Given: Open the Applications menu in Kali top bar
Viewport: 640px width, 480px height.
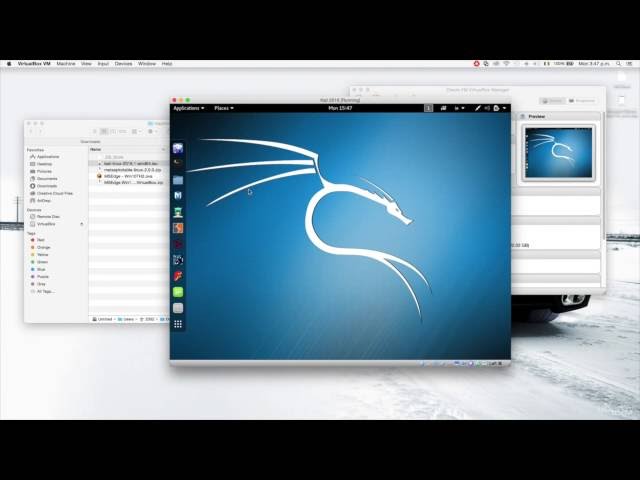Looking at the screenshot, I should pyautogui.click(x=189, y=108).
